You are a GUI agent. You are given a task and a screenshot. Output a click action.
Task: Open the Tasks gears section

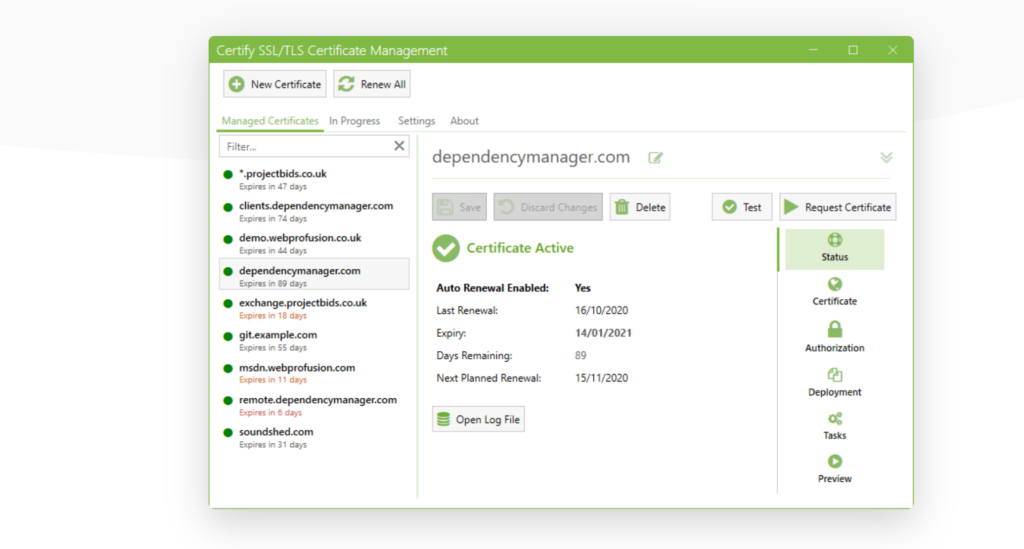(x=834, y=420)
